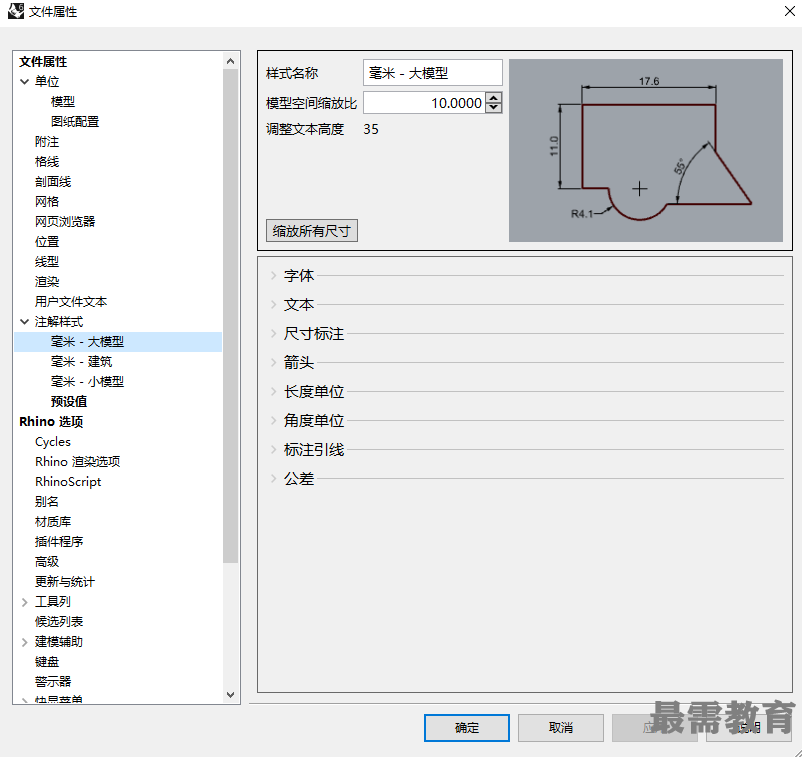802x757 pixels.
Task: Open the 键盘 options page
Action: pyautogui.click(x=47, y=662)
